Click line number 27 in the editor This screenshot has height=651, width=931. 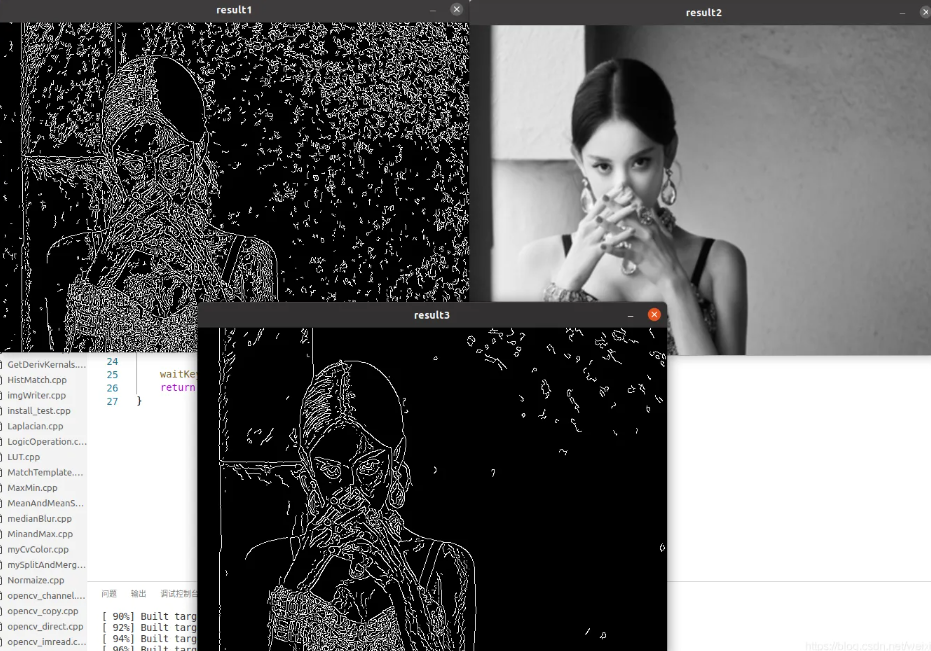tap(112, 402)
